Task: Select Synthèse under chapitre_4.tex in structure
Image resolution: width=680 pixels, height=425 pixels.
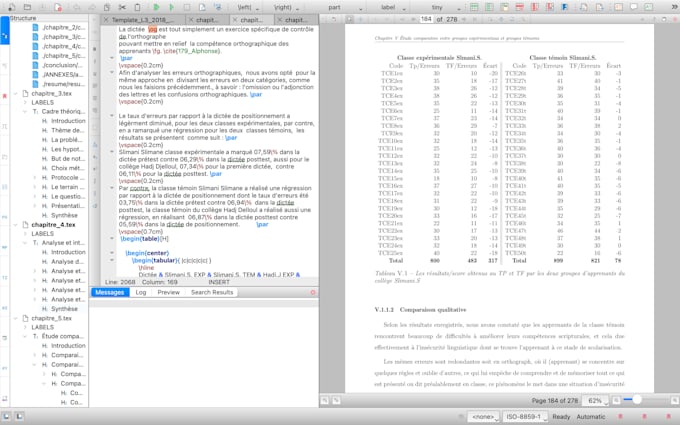Action: coord(64,309)
